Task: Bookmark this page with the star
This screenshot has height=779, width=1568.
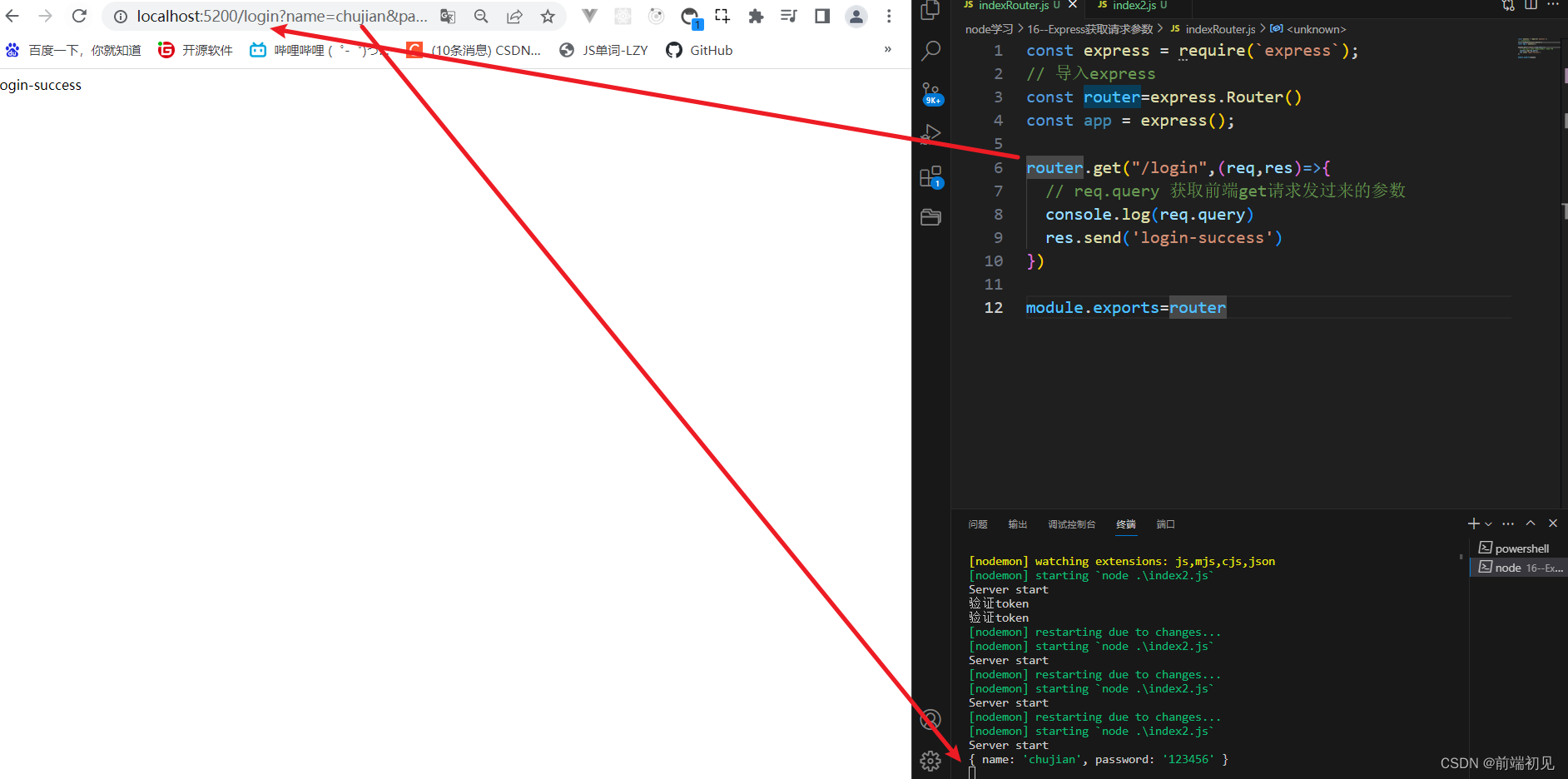Action: click(x=548, y=17)
